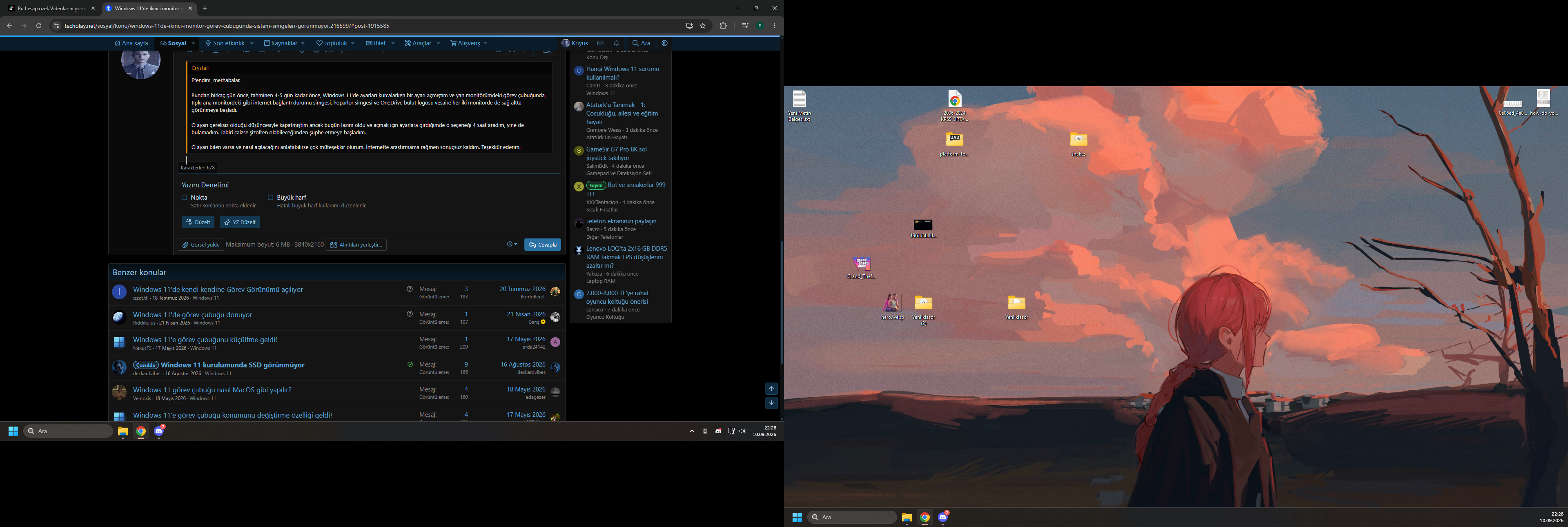Open Chrome from the right monitor taskbar
Screen dimensions: 1568x527
pyautogui.click(x=924, y=517)
